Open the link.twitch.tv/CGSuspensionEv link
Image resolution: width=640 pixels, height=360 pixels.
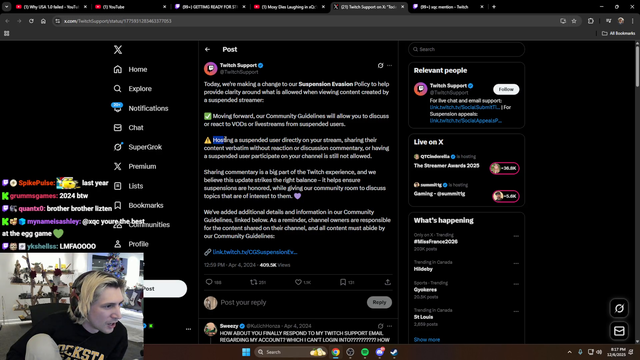[255, 252]
